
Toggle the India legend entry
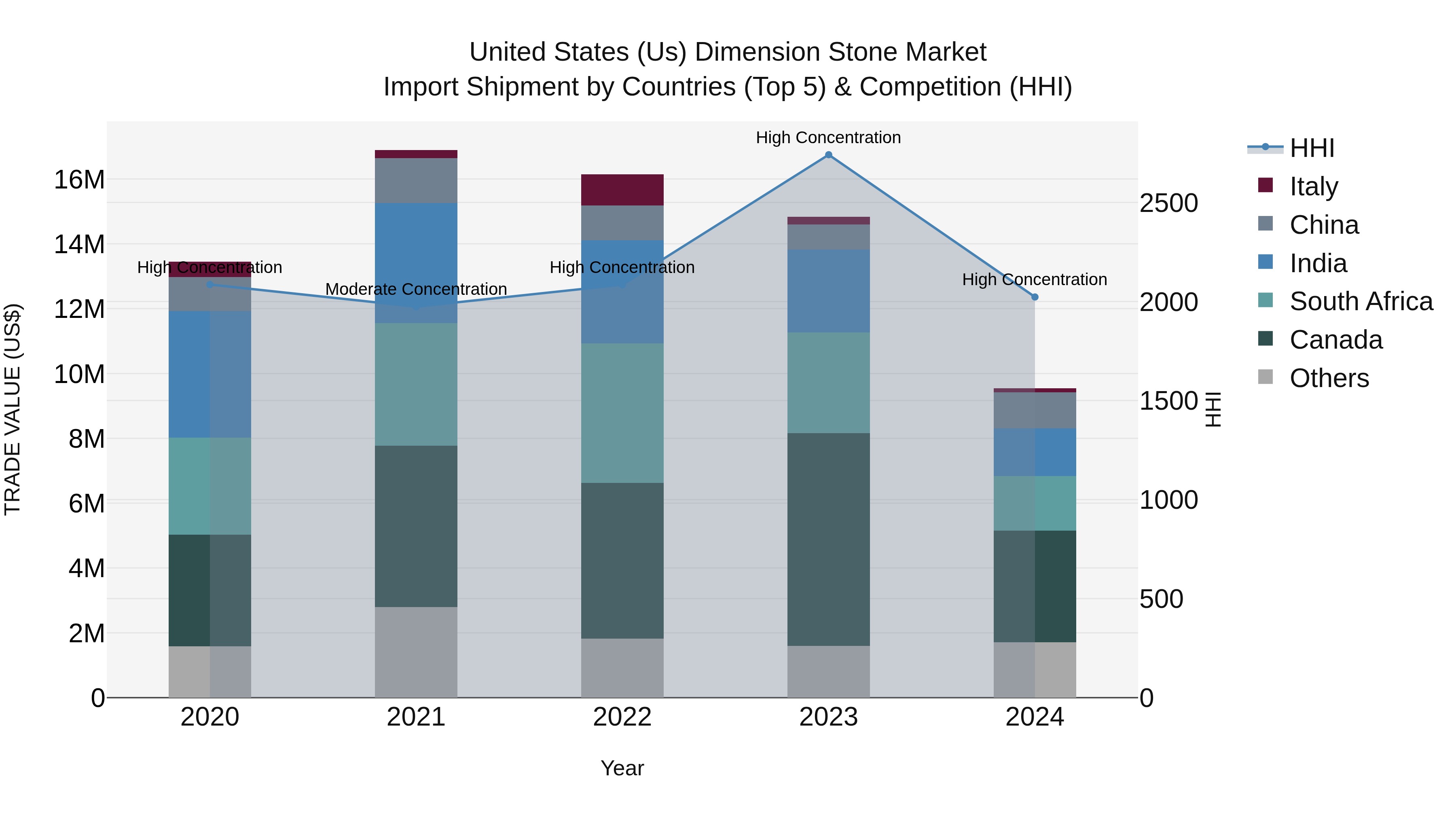(1302, 263)
